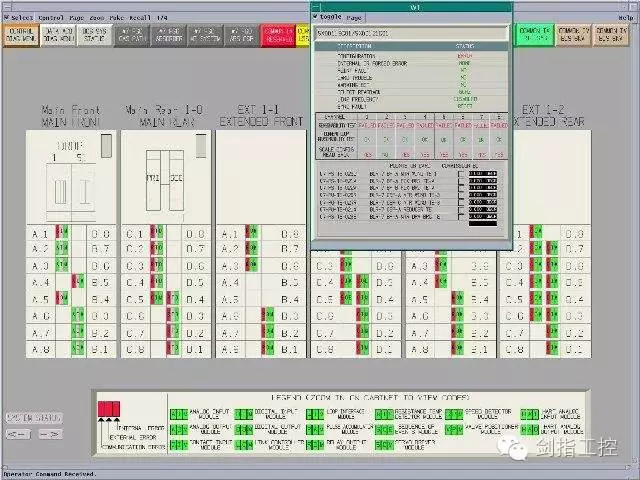Open the Help menu at top right

click(624, 18)
